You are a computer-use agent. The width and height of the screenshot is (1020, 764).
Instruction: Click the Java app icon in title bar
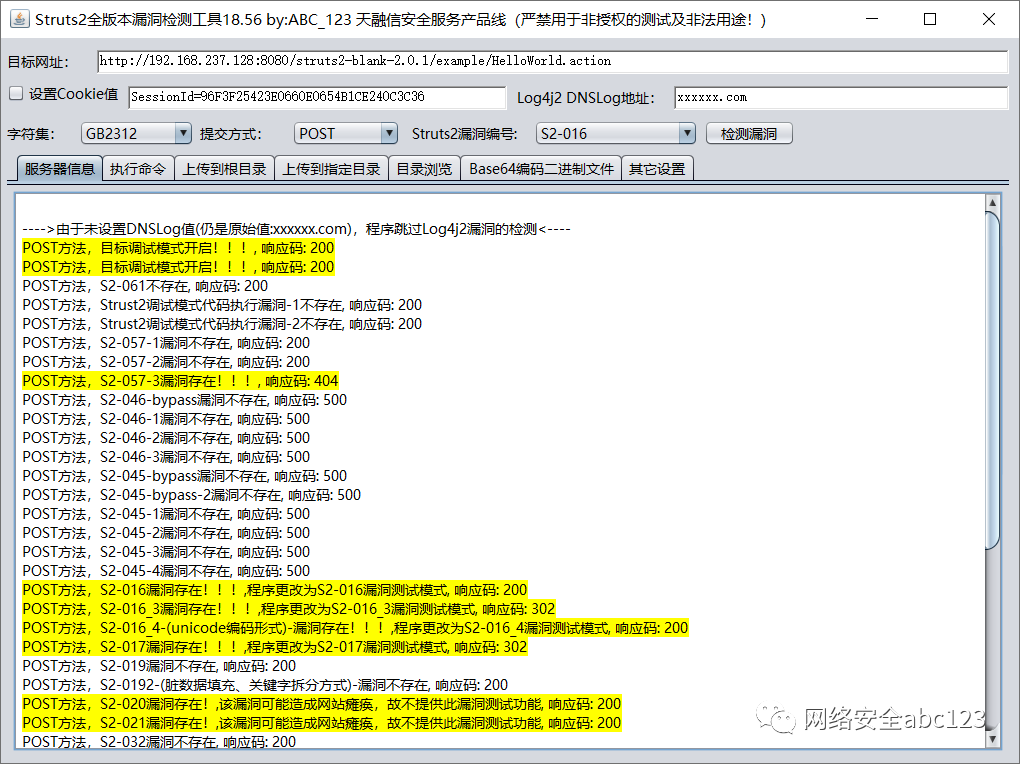click(x=20, y=19)
